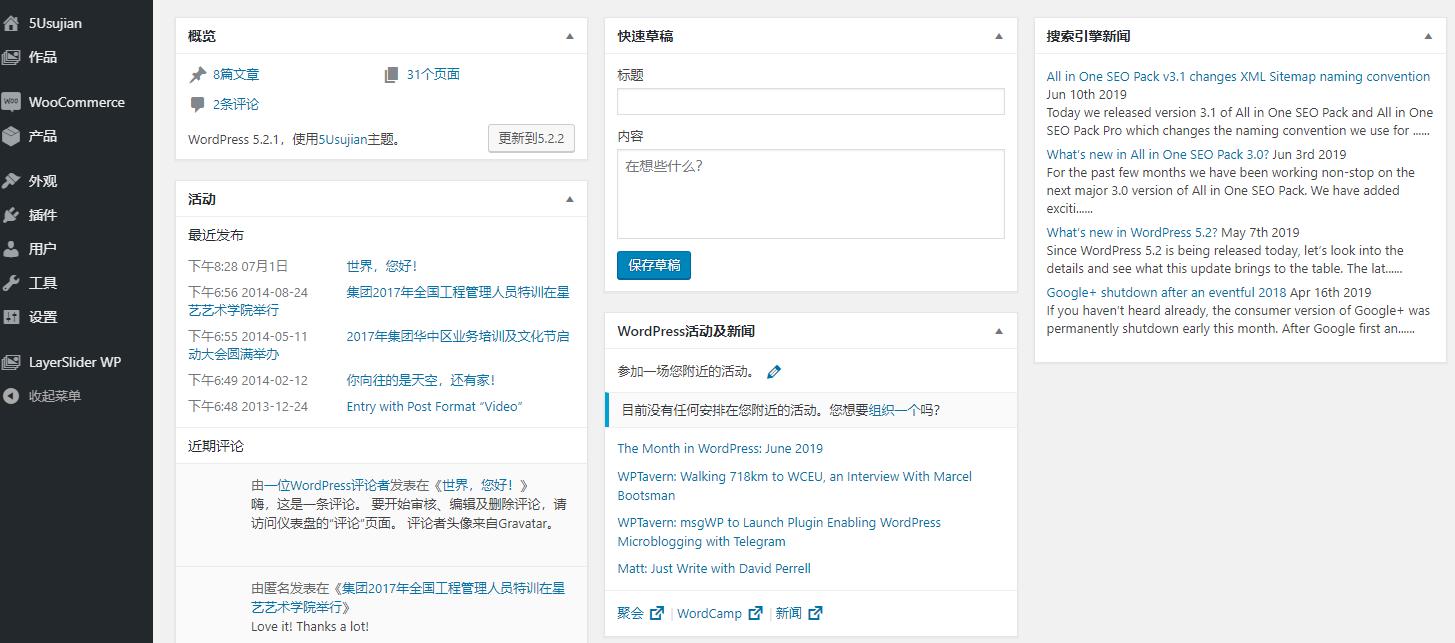1455x643 pixels.
Task: Click the 保存草稿 save draft button
Action: pos(653,265)
